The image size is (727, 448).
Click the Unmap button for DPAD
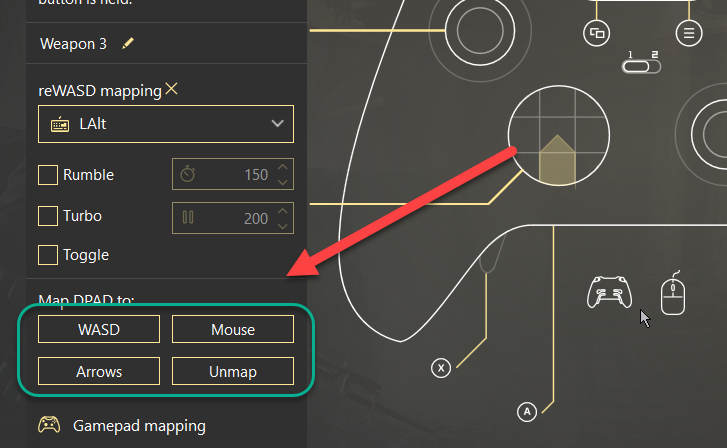point(233,371)
